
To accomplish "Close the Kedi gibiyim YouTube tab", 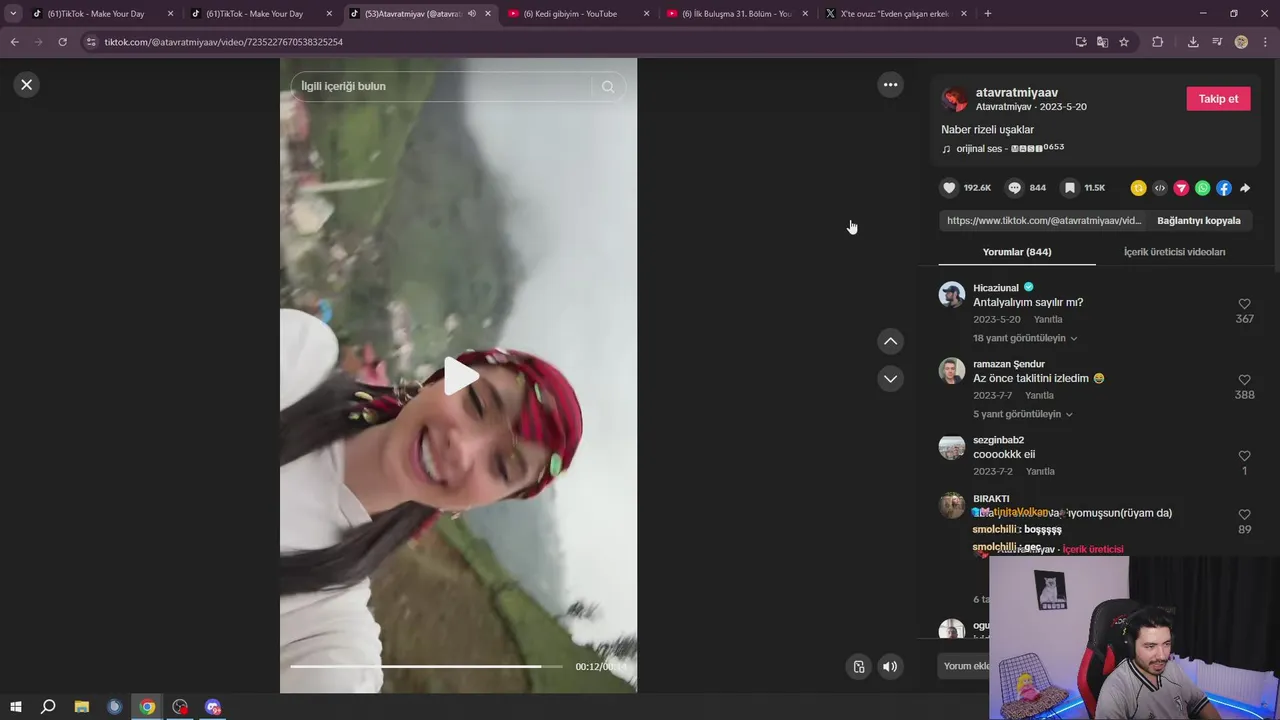I will (647, 14).
